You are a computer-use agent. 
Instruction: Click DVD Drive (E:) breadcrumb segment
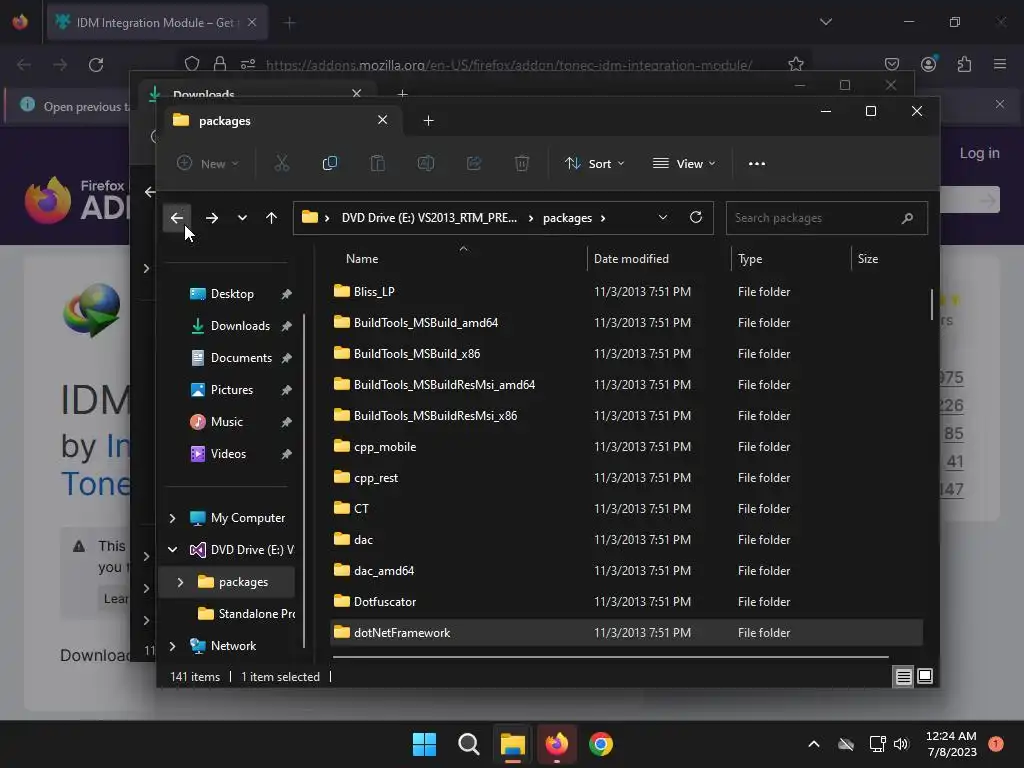pos(429,218)
